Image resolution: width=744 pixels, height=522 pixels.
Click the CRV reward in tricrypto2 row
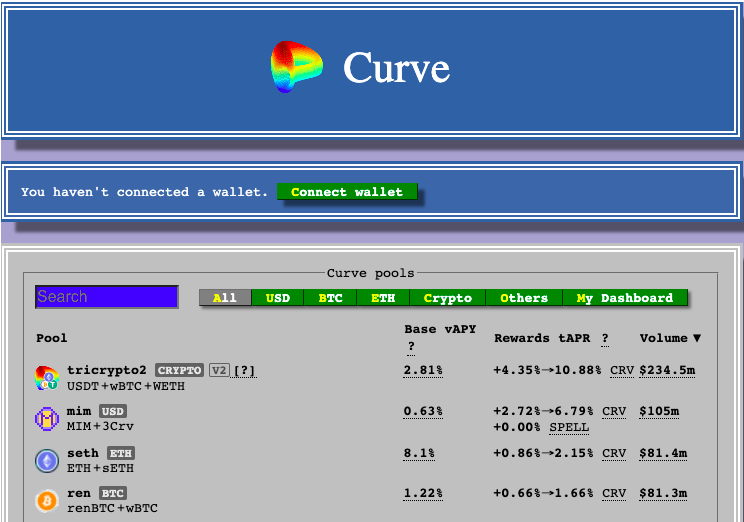coord(622,370)
